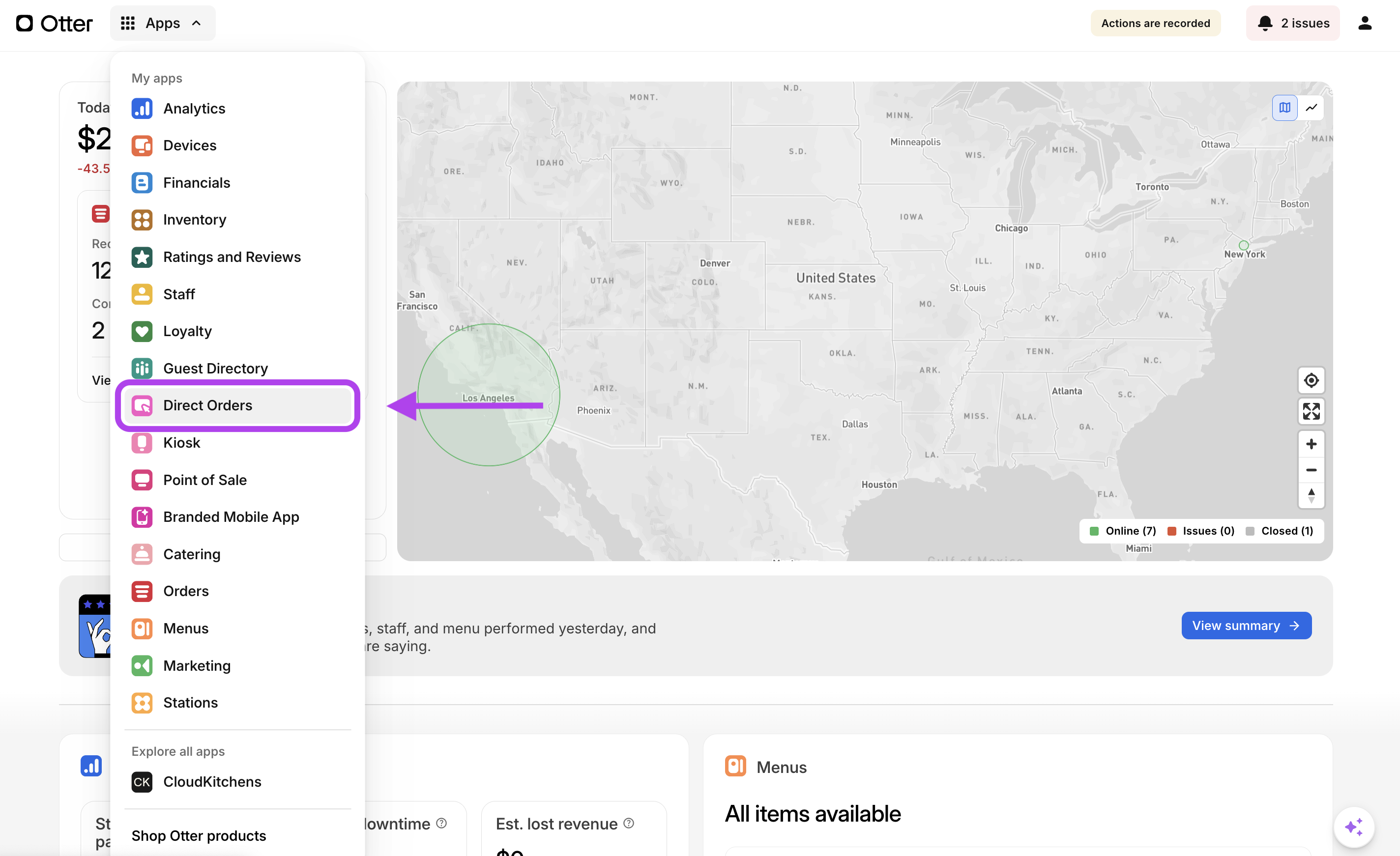Open Shop Otter products link
Screen dimensions: 1400x856
point(198,835)
